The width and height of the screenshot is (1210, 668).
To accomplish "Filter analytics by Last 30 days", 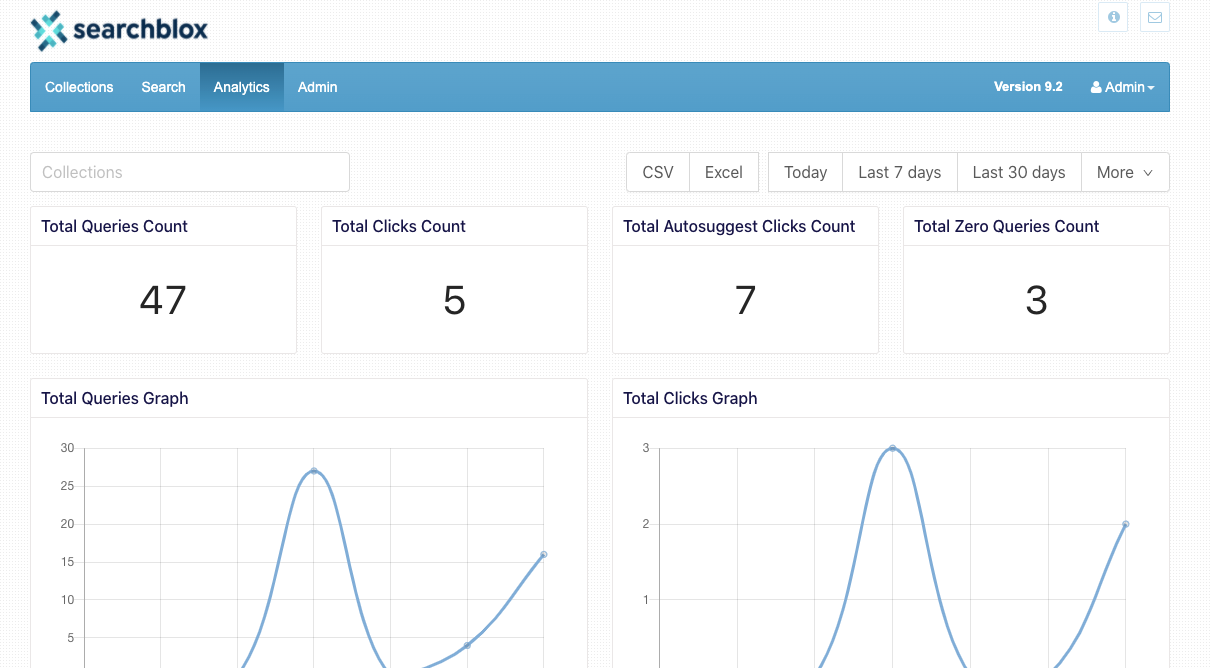I will coord(1019,172).
